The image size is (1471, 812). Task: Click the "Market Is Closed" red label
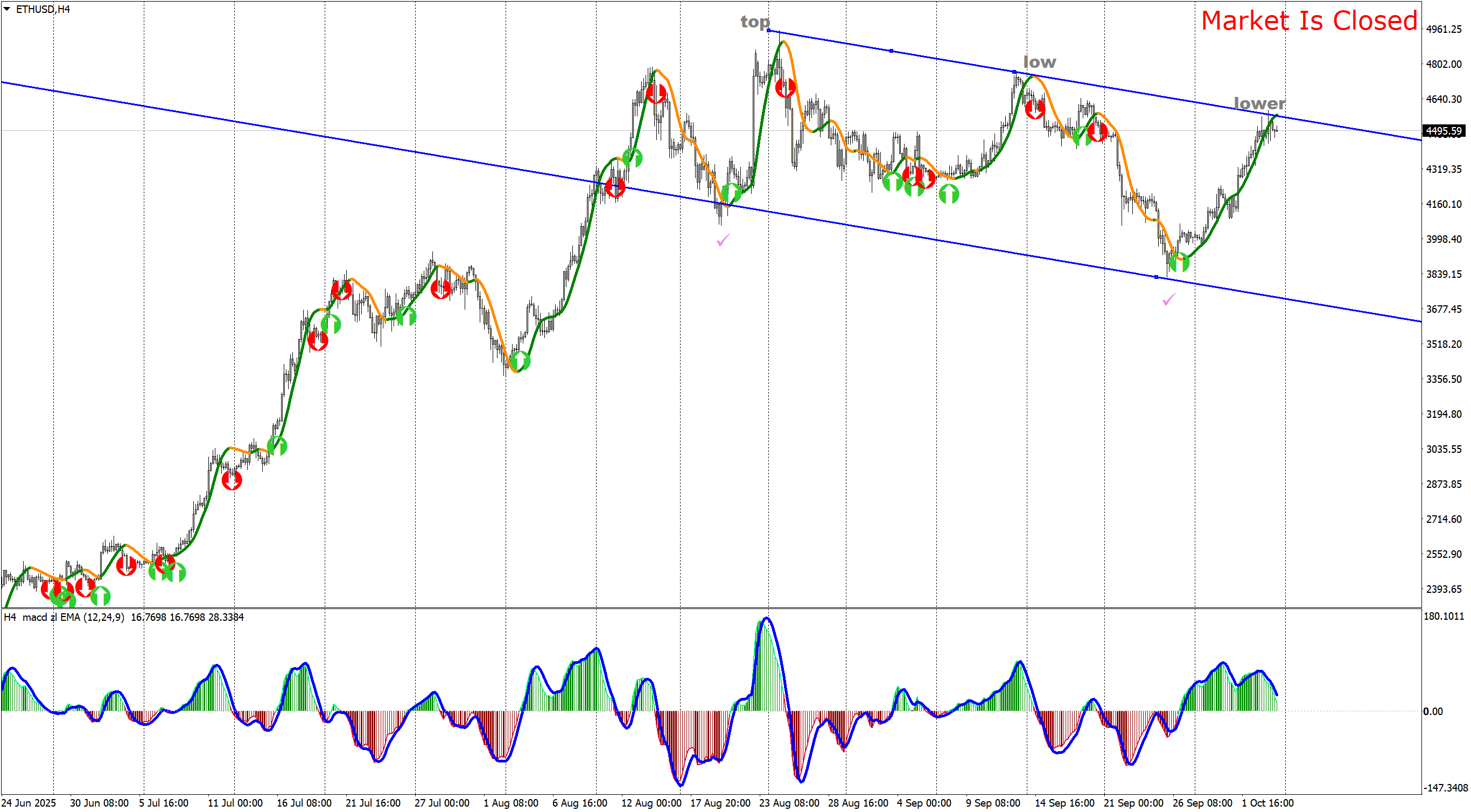[1309, 21]
